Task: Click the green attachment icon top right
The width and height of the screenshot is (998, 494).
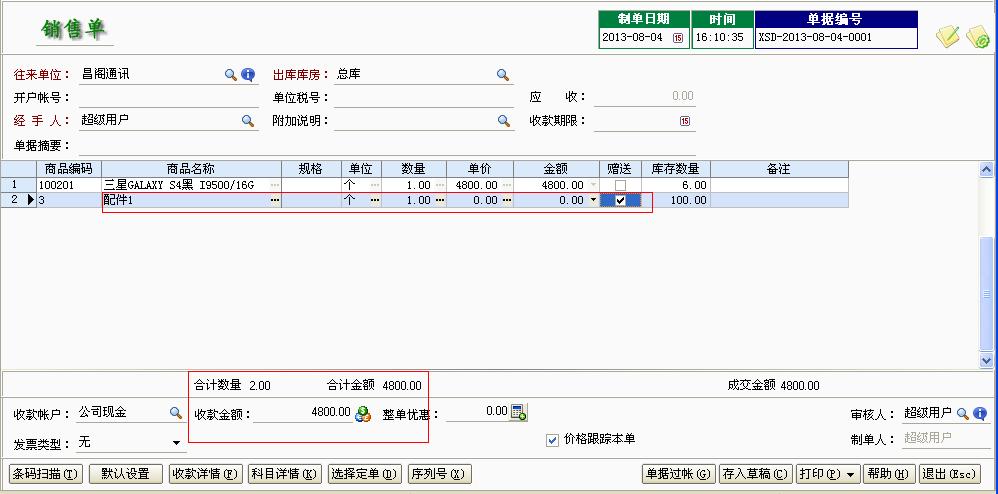Action: tap(978, 36)
